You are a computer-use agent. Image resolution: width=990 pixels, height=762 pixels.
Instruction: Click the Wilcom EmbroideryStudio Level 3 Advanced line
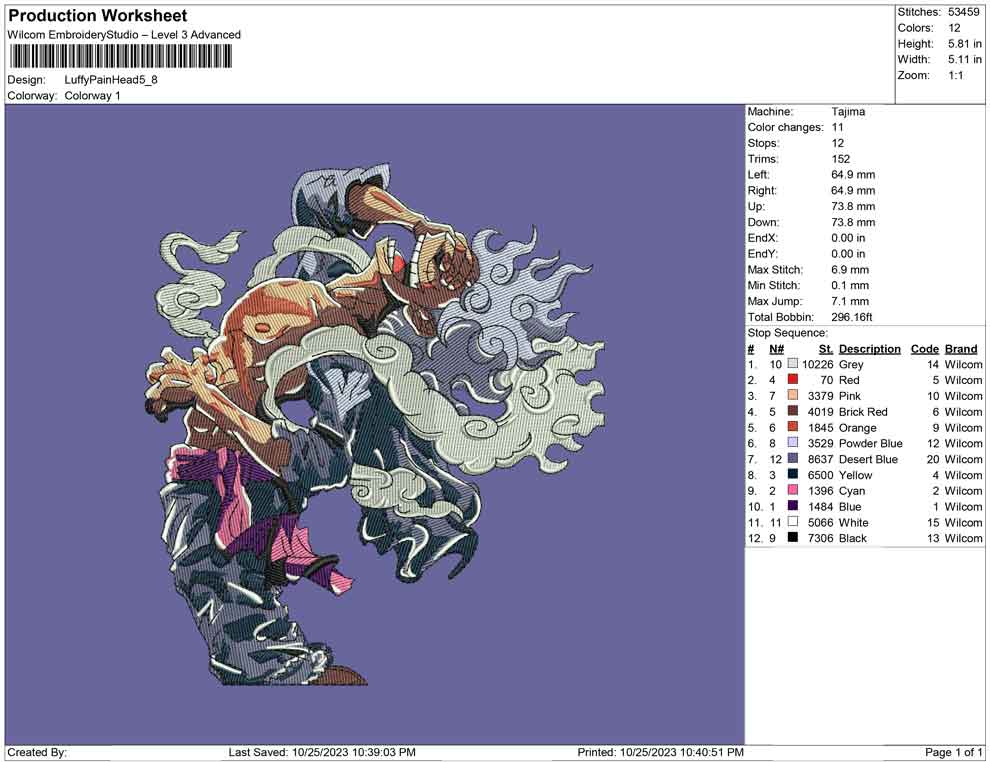(x=124, y=35)
